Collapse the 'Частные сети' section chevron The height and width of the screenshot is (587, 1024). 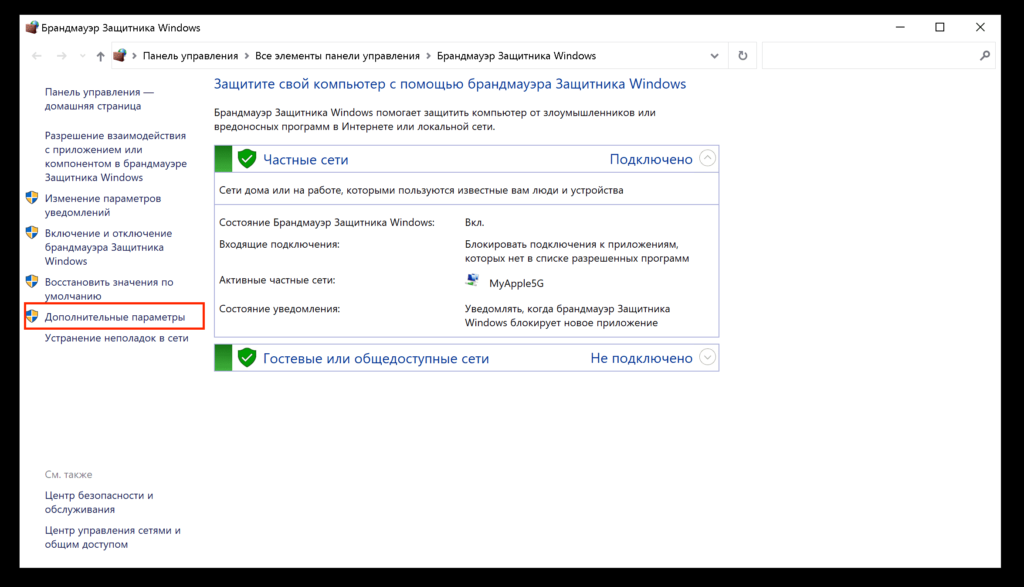[707, 158]
